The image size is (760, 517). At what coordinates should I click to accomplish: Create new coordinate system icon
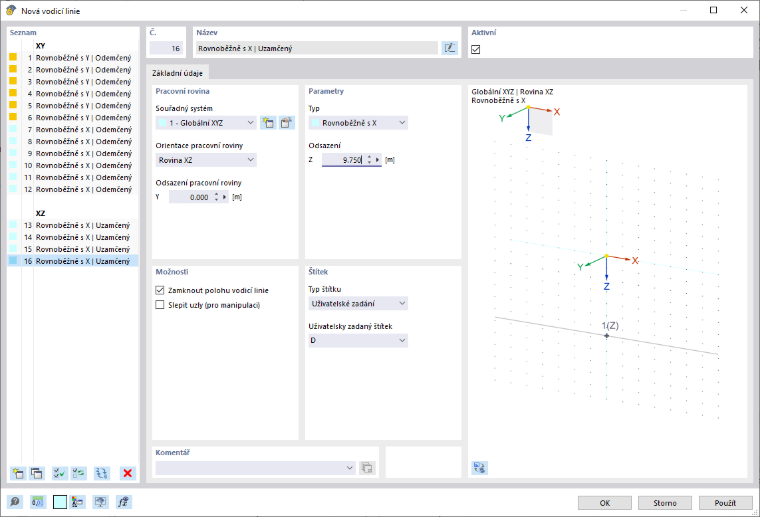(x=268, y=123)
